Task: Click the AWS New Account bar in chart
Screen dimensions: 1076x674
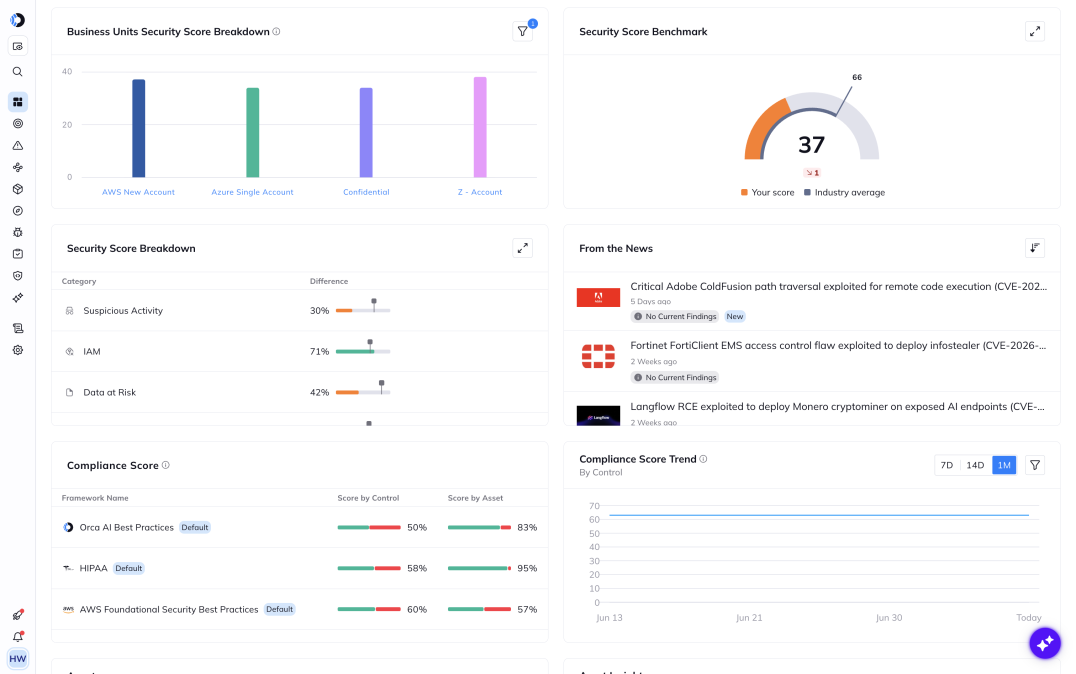Action: pyautogui.click(x=139, y=128)
